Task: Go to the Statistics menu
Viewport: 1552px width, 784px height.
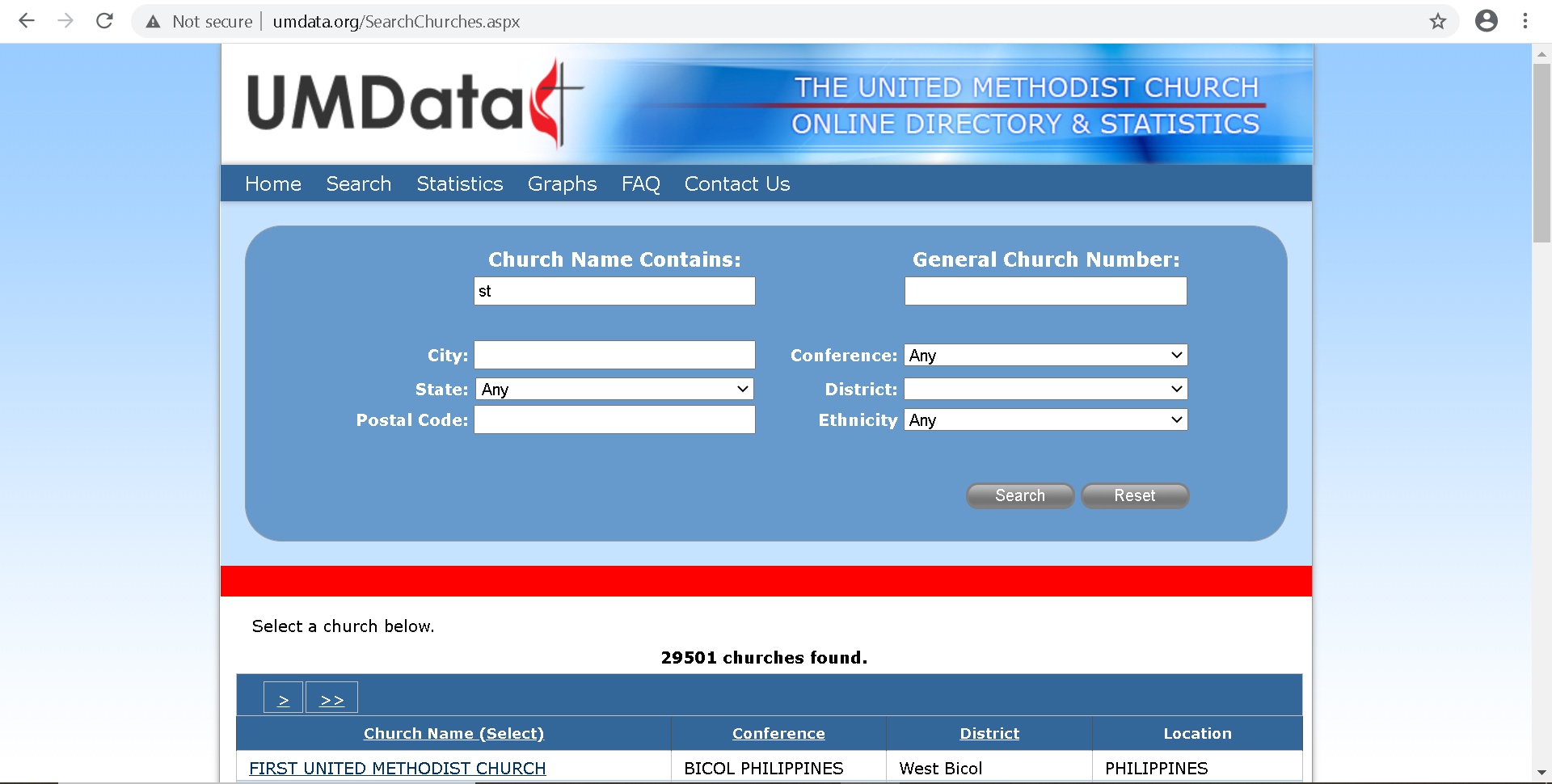Action: [x=460, y=184]
